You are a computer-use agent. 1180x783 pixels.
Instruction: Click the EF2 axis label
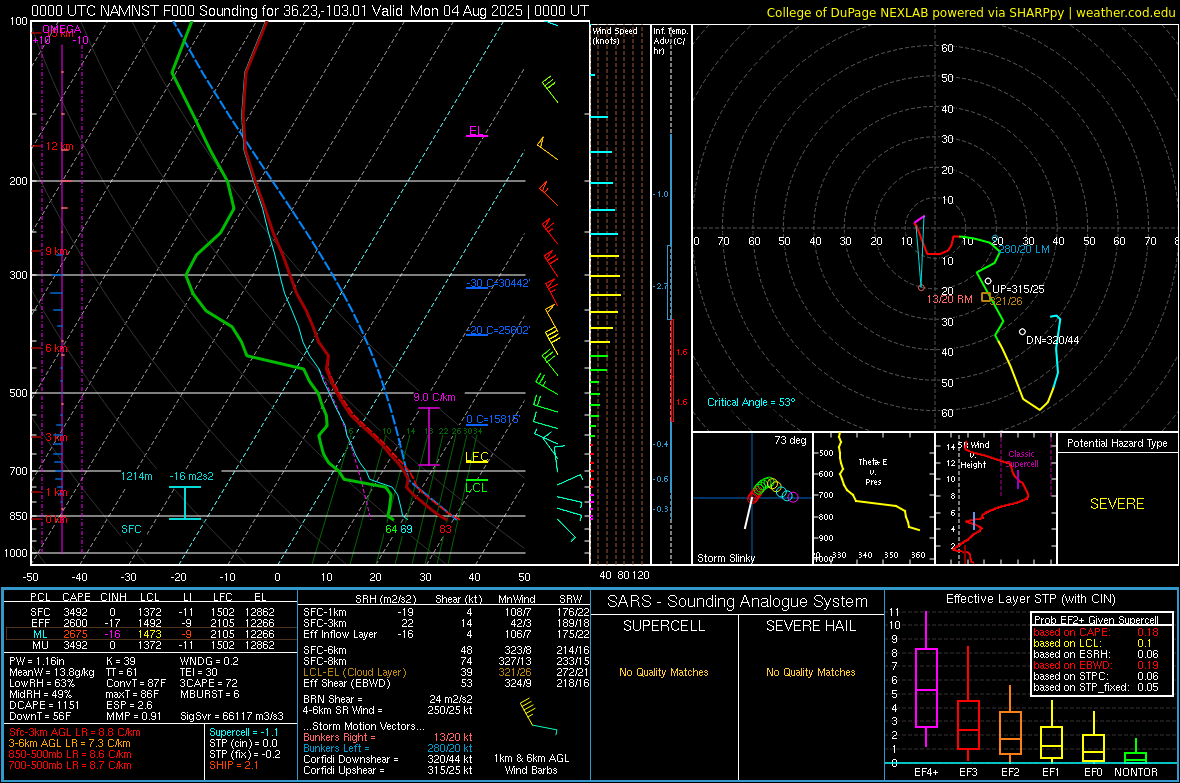coord(1010,772)
